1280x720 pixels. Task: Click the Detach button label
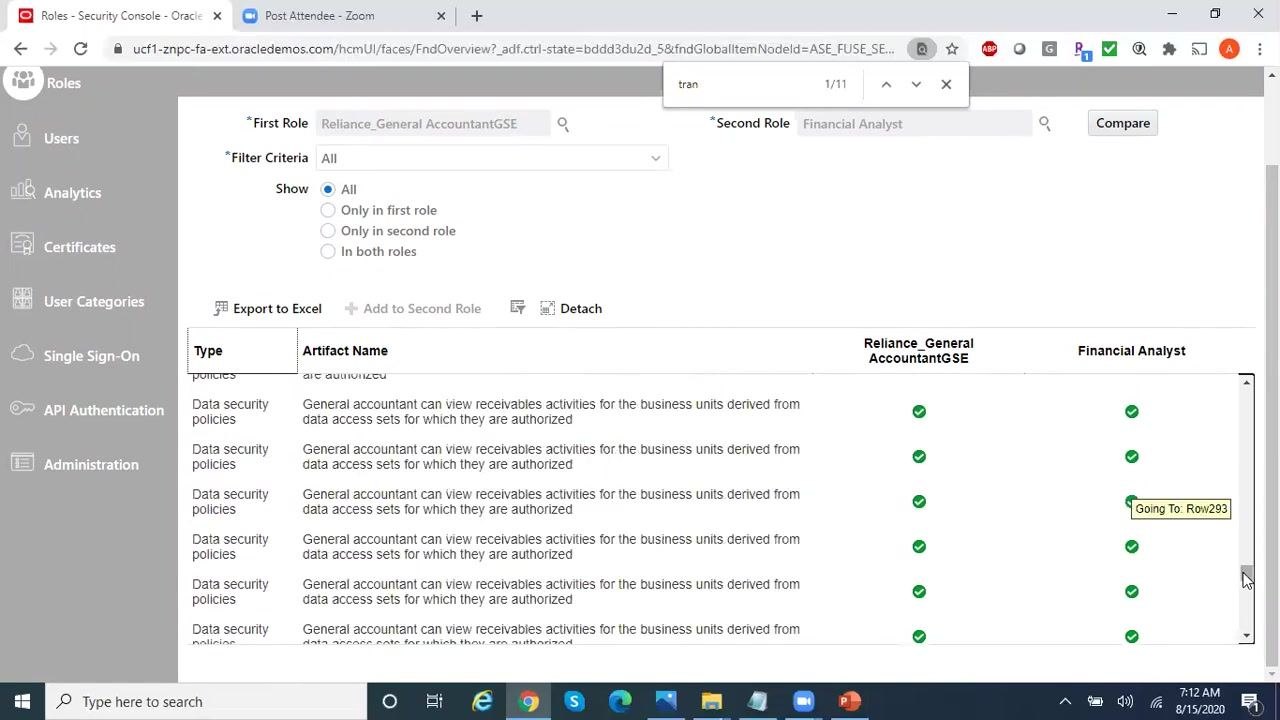tap(581, 308)
